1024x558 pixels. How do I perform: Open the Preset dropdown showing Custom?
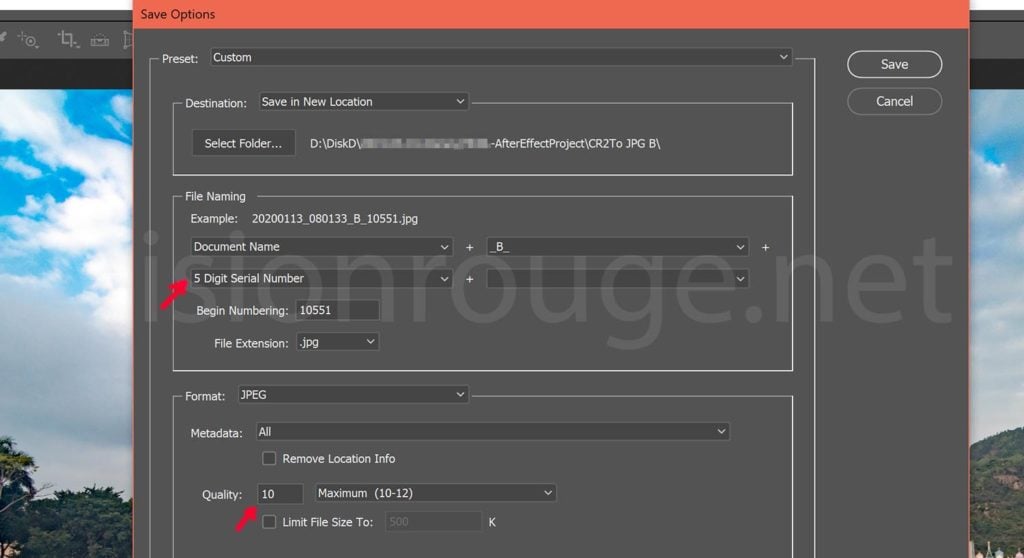coord(501,58)
